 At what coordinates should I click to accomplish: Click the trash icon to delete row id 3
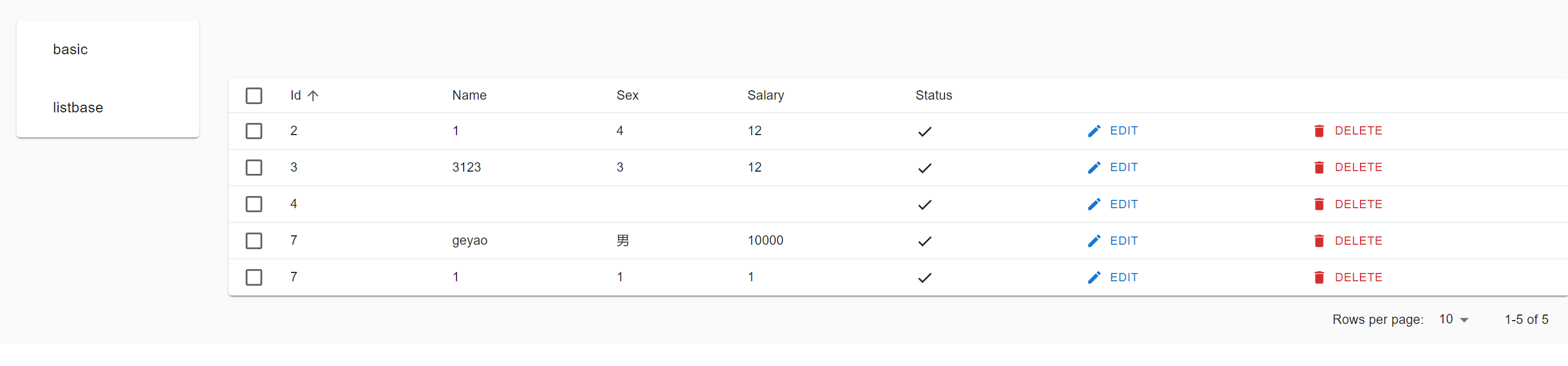(1318, 167)
